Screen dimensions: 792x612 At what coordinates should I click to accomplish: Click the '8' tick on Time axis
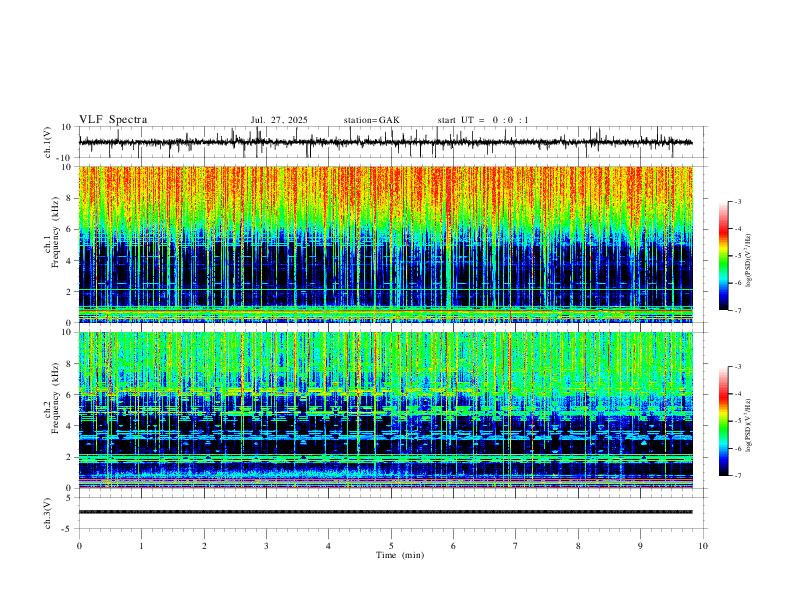(578, 546)
